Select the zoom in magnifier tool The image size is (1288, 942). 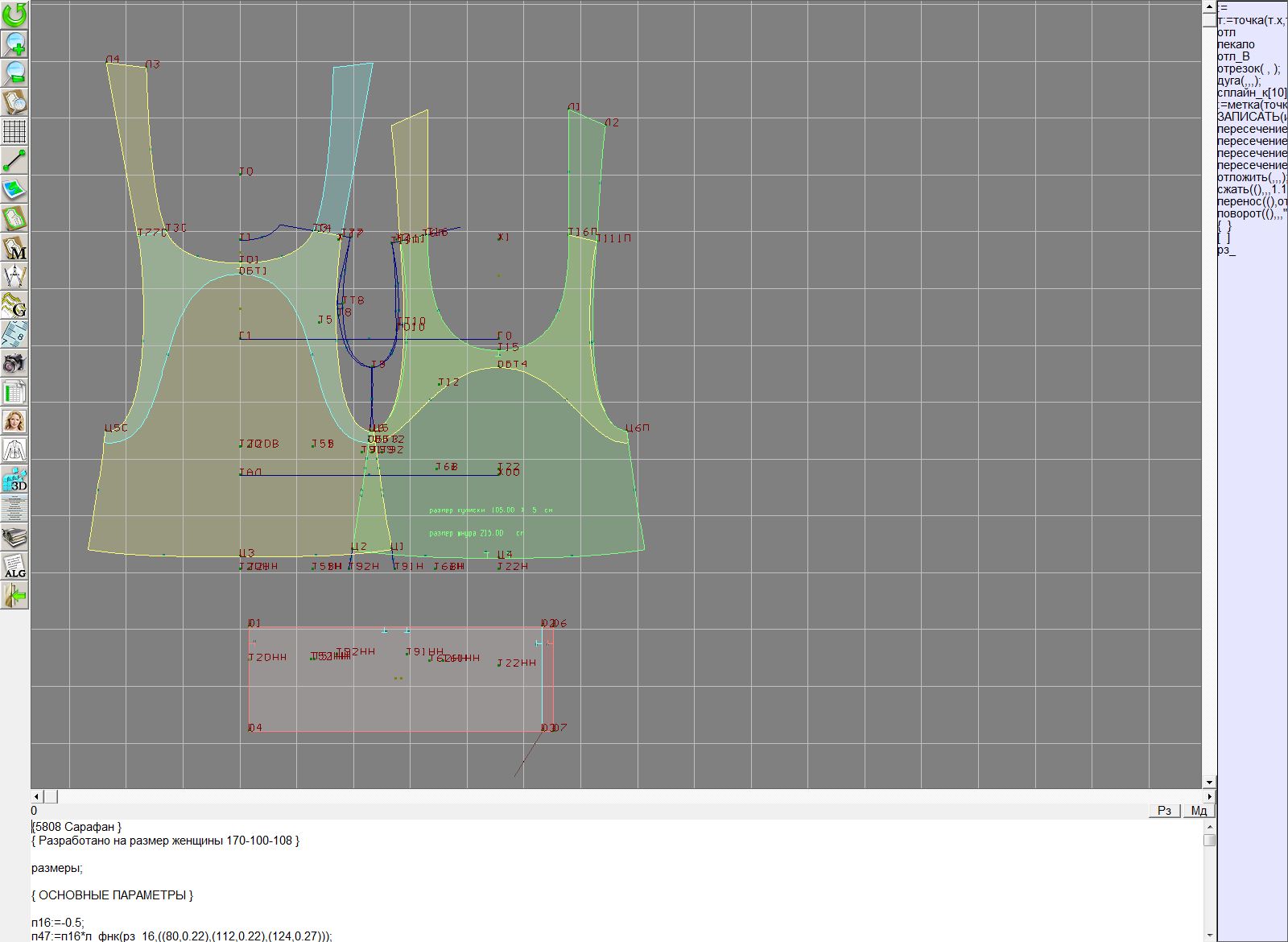coord(14,44)
